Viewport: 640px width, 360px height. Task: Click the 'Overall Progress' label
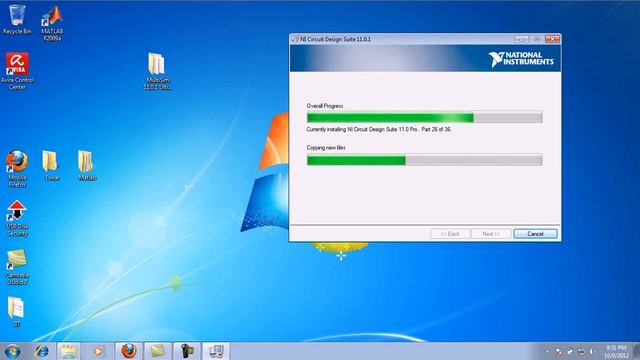pos(325,106)
